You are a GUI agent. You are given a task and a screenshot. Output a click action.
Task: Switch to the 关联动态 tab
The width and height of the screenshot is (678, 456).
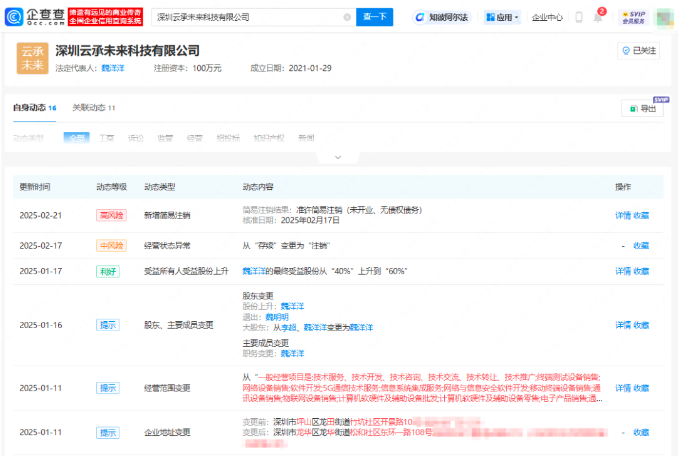pos(93,107)
